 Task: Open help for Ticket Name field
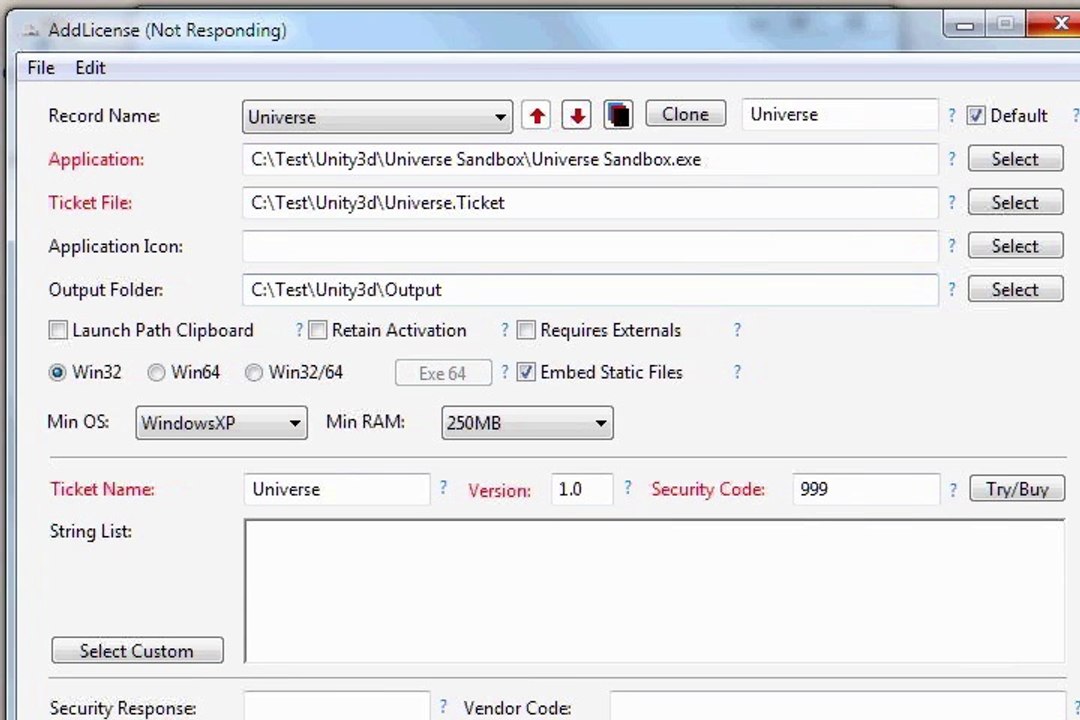pyautogui.click(x=443, y=488)
